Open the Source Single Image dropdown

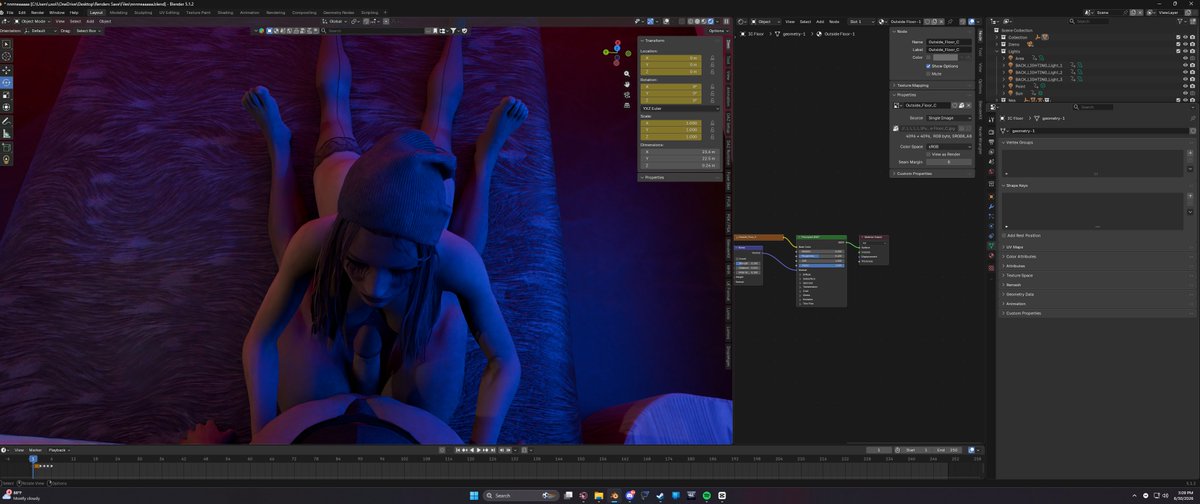click(949, 118)
